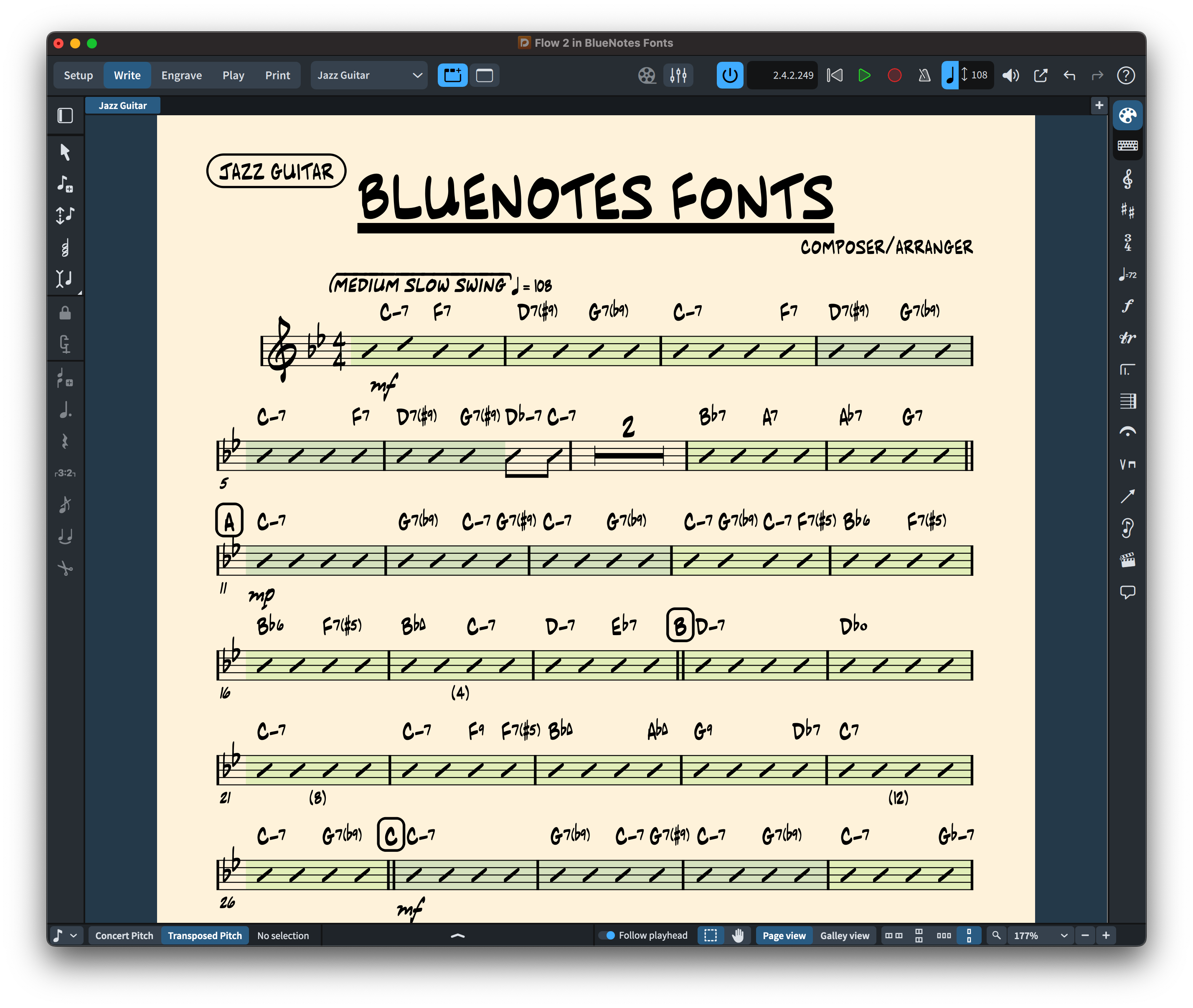Open time signatures panel
Screen dimensions: 1193x1008
point(1127,242)
